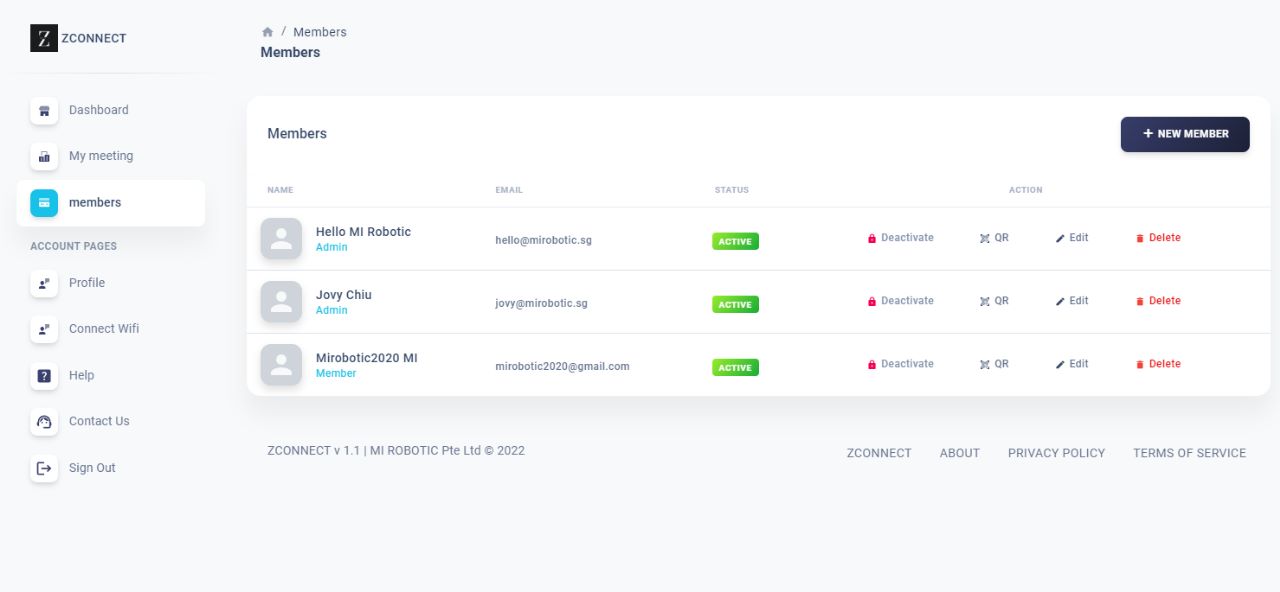Edit the Hello MI Robotic member
Viewport: 1280px width, 592px height.
click(1072, 238)
